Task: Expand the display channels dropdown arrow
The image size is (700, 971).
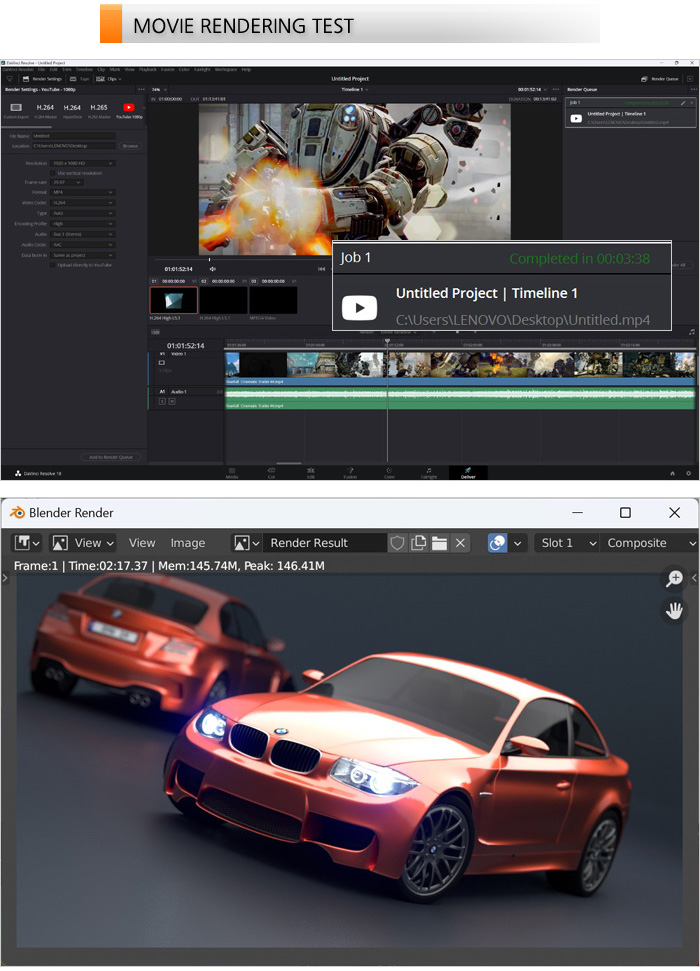Action: coord(518,543)
